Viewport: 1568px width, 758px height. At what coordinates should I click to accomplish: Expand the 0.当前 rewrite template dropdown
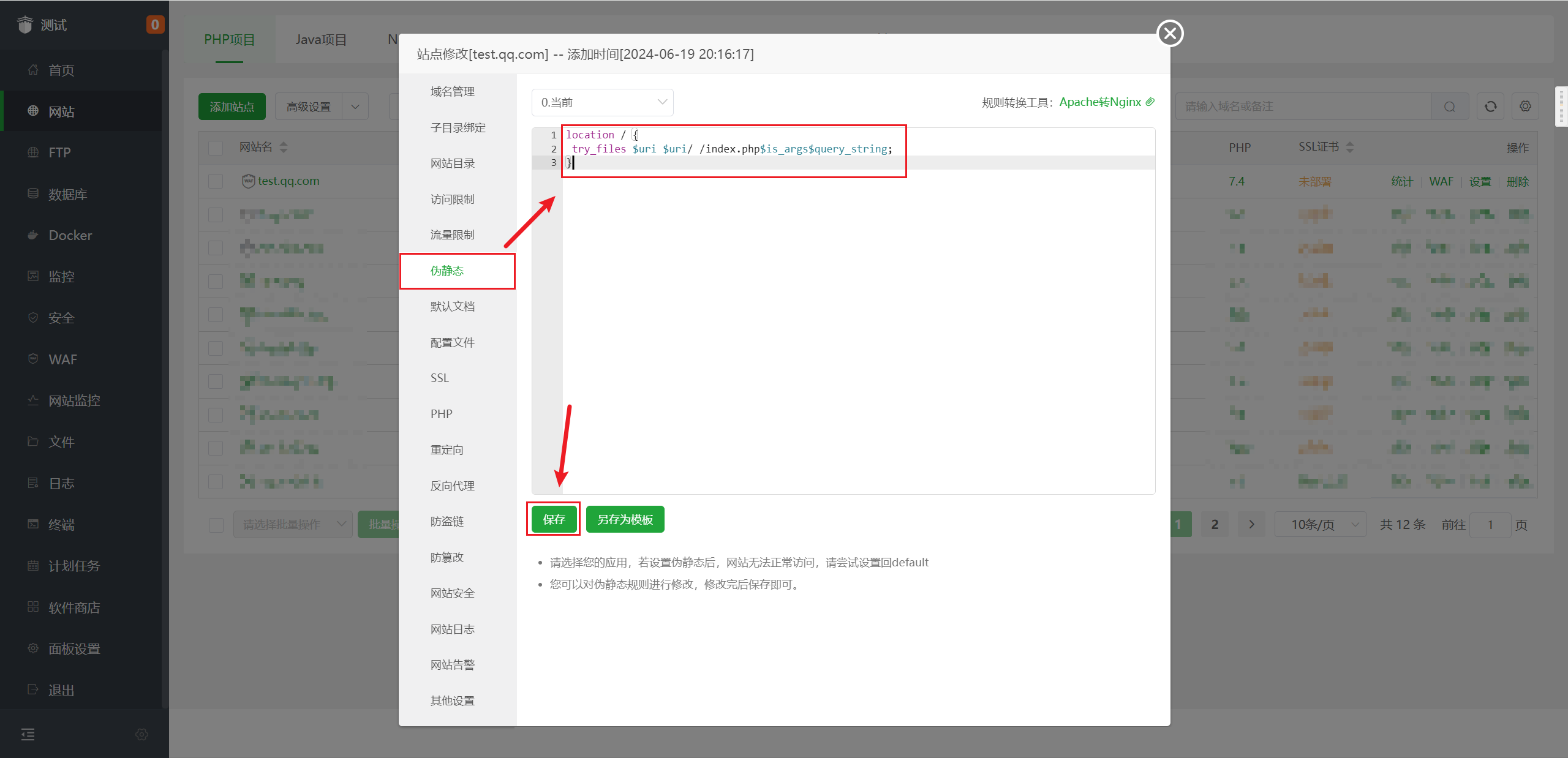click(x=602, y=102)
